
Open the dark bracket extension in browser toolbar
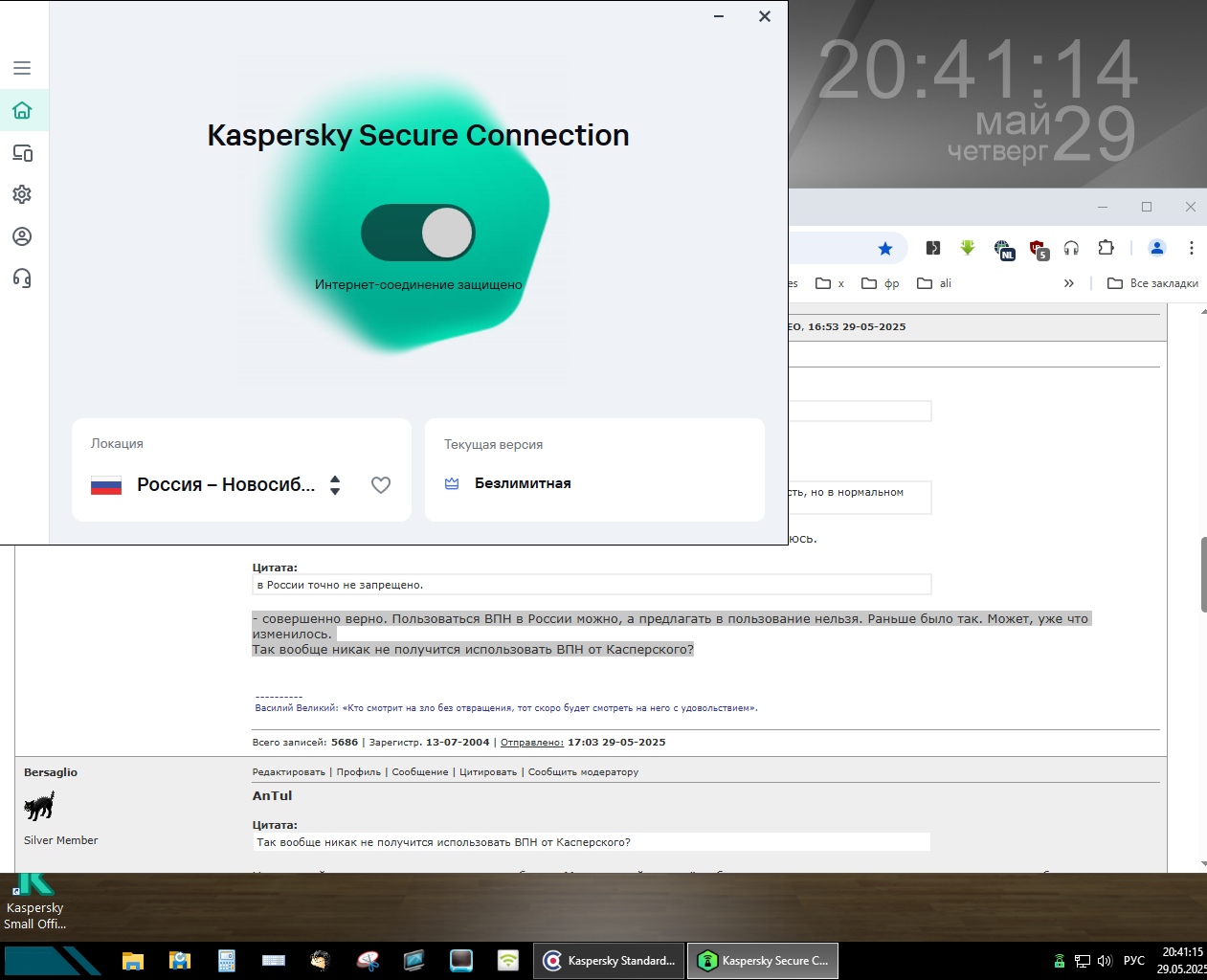(933, 248)
